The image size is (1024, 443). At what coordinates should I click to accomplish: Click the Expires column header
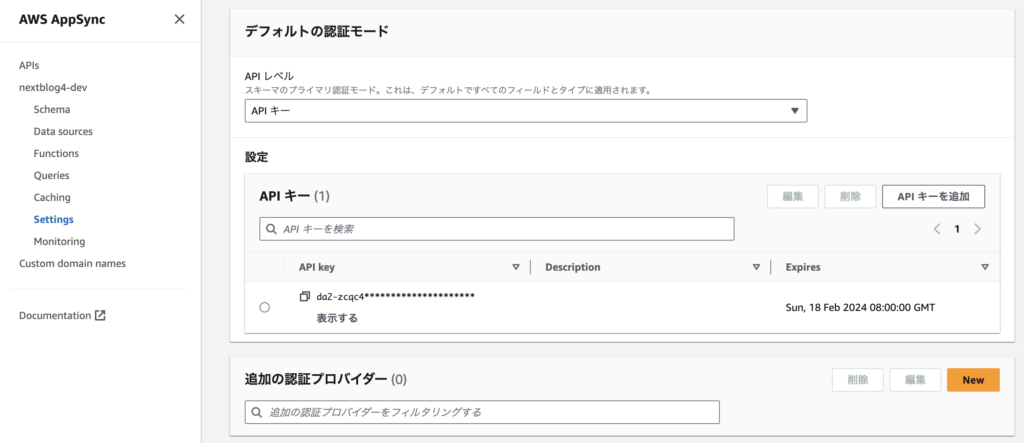click(803, 267)
